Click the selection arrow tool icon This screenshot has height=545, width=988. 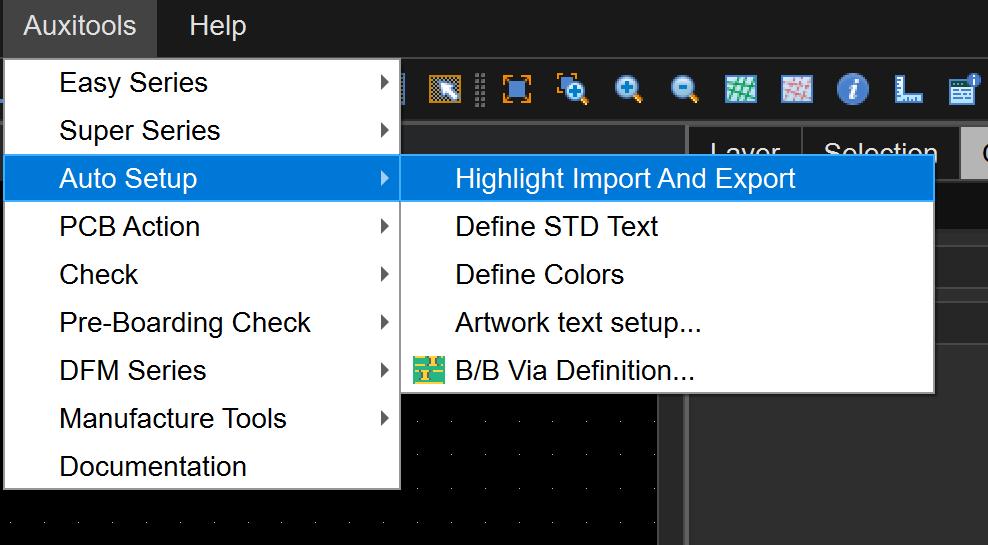444,90
